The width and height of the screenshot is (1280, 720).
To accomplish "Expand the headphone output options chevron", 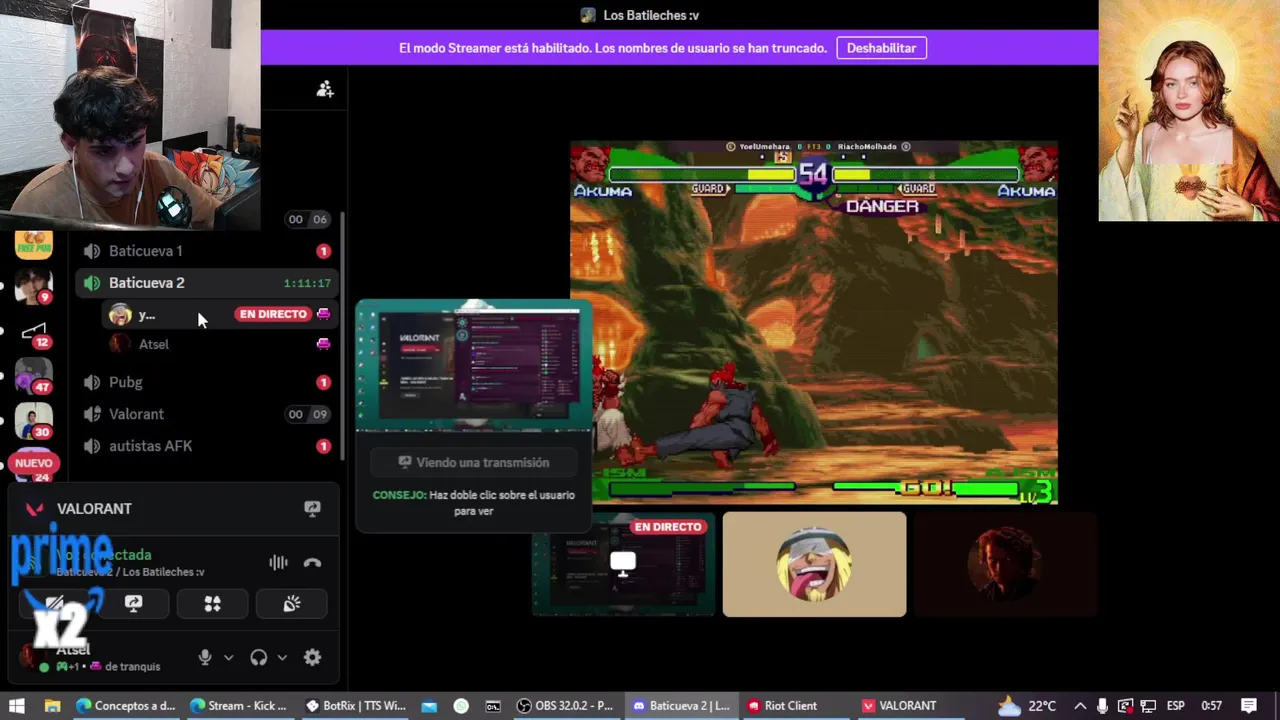I will [x=282, y=657].
